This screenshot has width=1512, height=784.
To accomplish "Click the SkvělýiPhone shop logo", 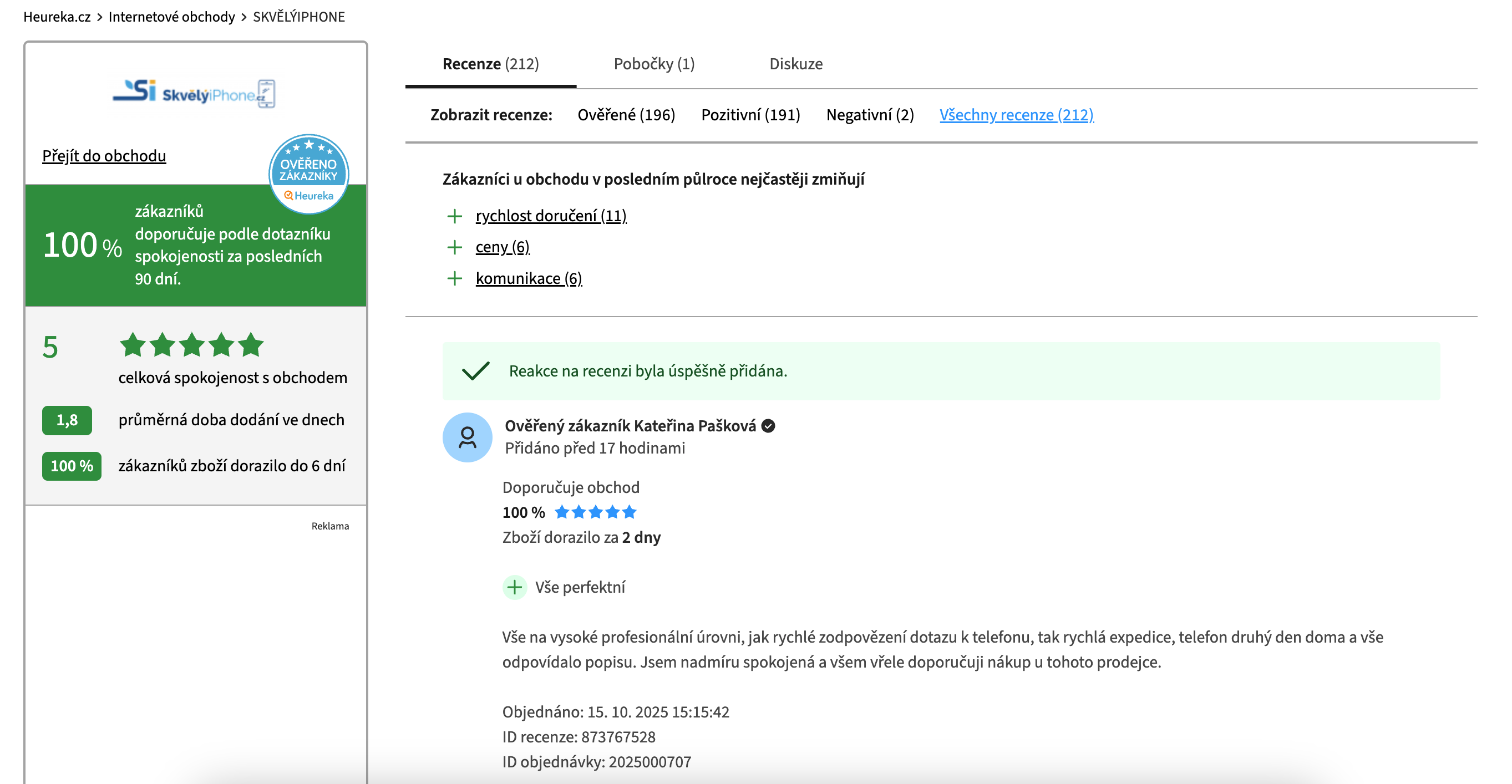I will 194,94.
